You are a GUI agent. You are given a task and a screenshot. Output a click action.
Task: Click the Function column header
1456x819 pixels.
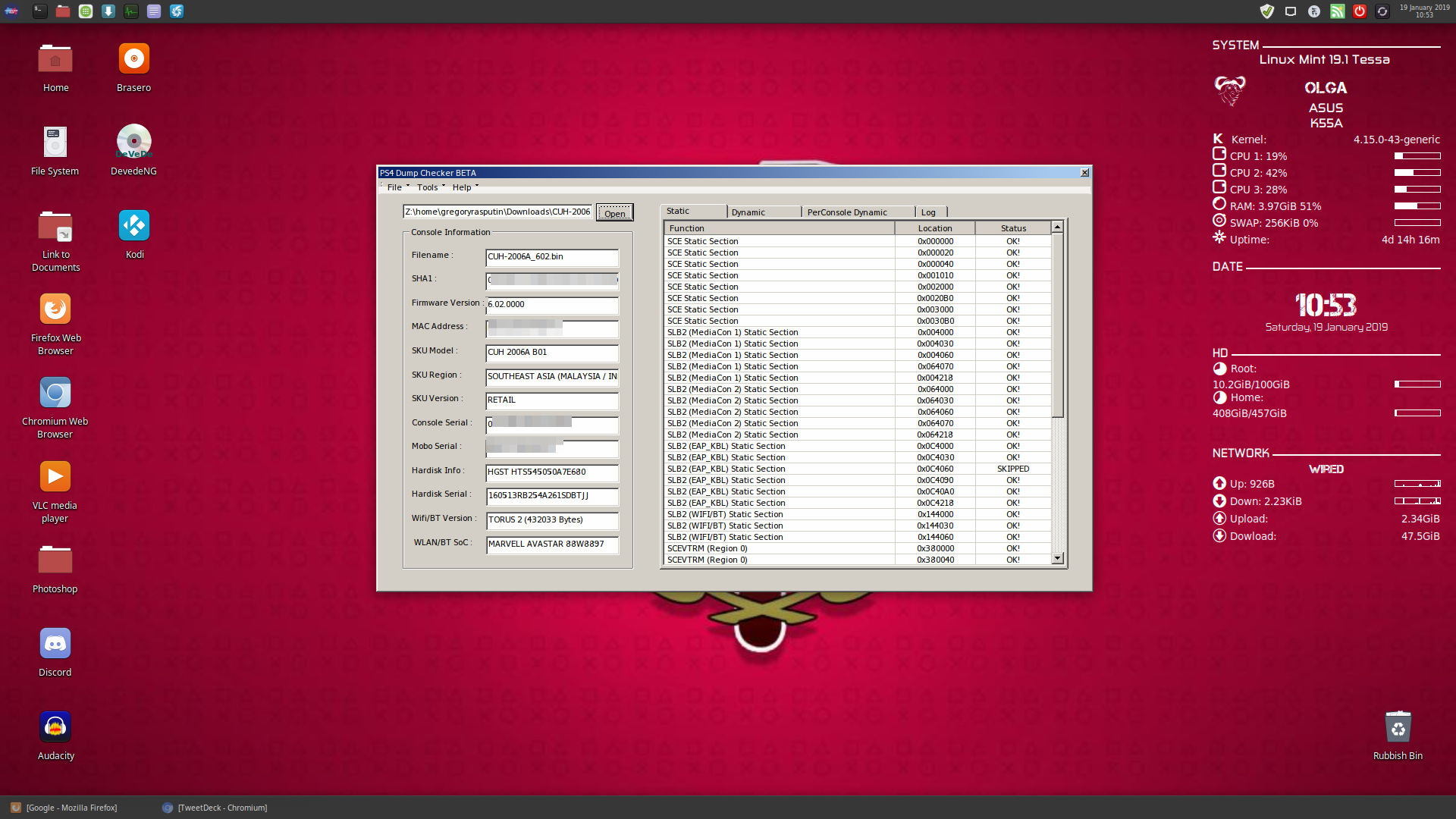pos(779,228)
